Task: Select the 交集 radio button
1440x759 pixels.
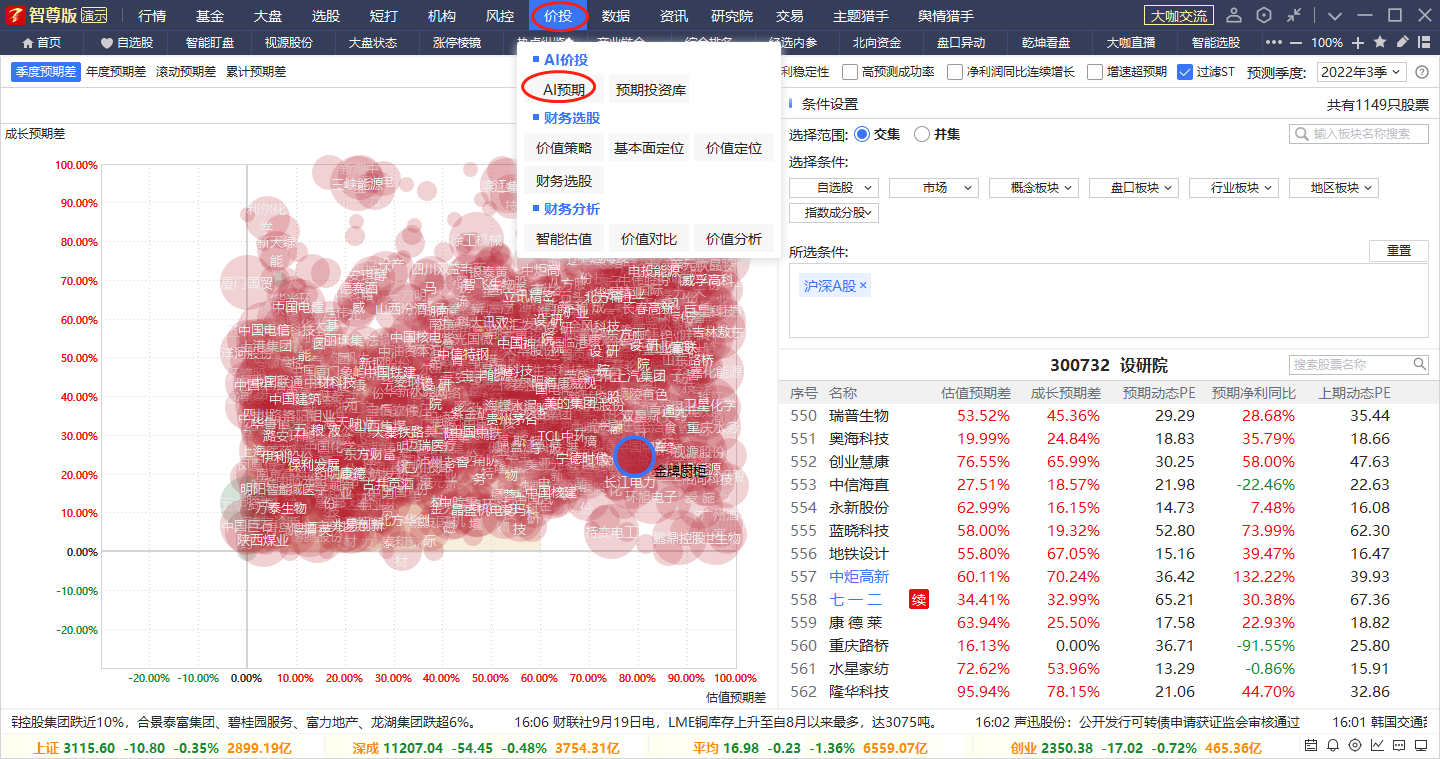Action: click(862, 134)
